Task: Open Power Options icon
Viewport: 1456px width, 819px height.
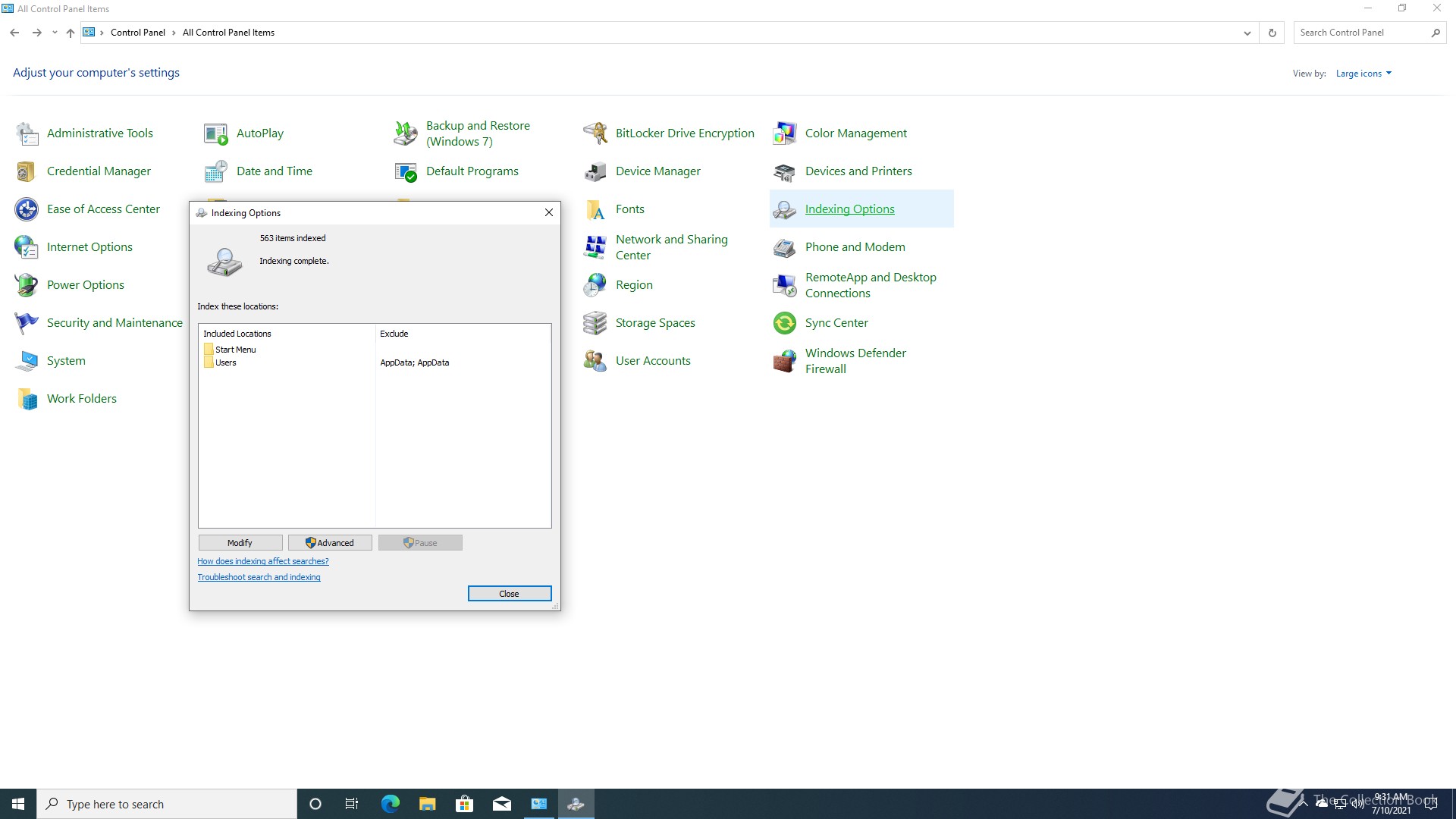Action: (27, 285)
